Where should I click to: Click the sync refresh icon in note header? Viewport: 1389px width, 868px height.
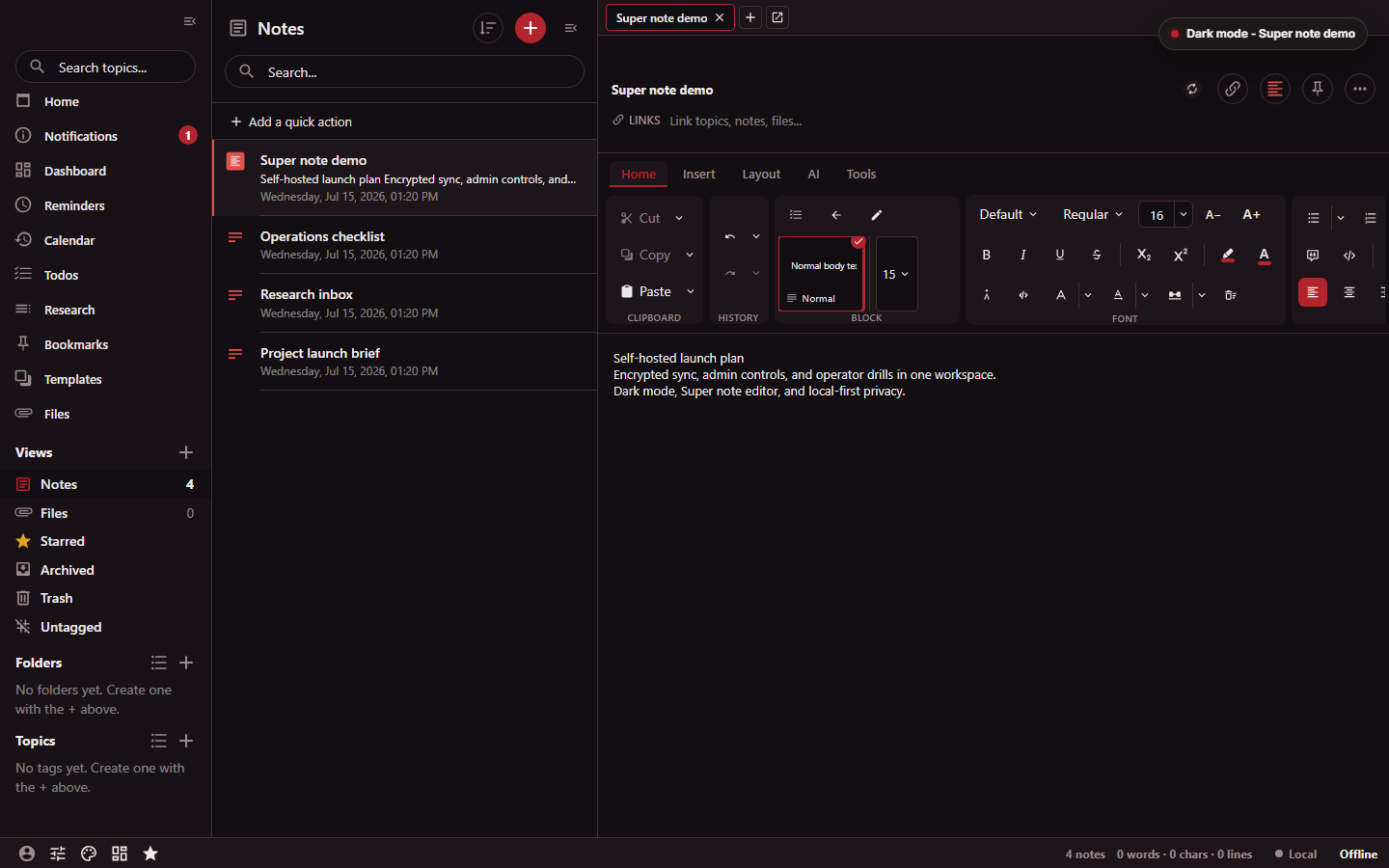coord(1192,89)
